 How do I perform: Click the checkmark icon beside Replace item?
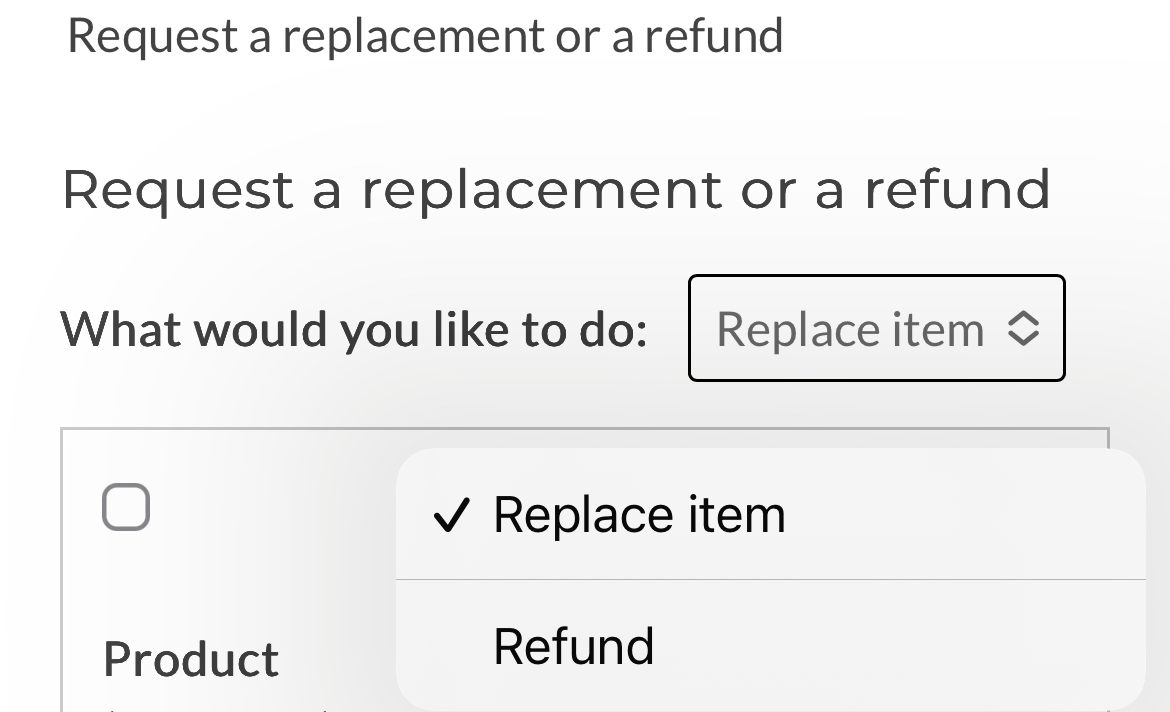coord(452,513)
